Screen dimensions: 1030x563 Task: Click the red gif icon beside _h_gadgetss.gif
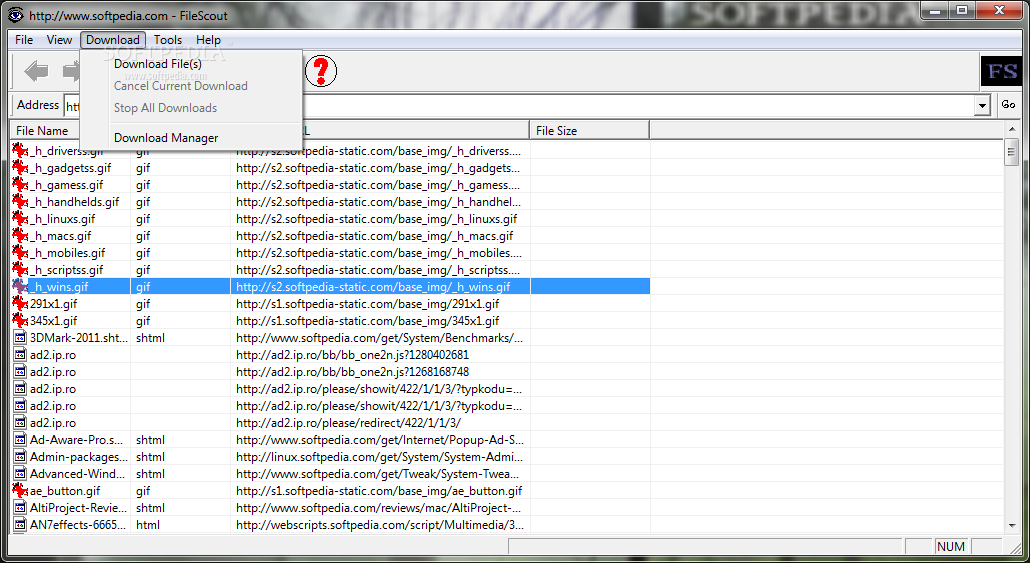20,168
